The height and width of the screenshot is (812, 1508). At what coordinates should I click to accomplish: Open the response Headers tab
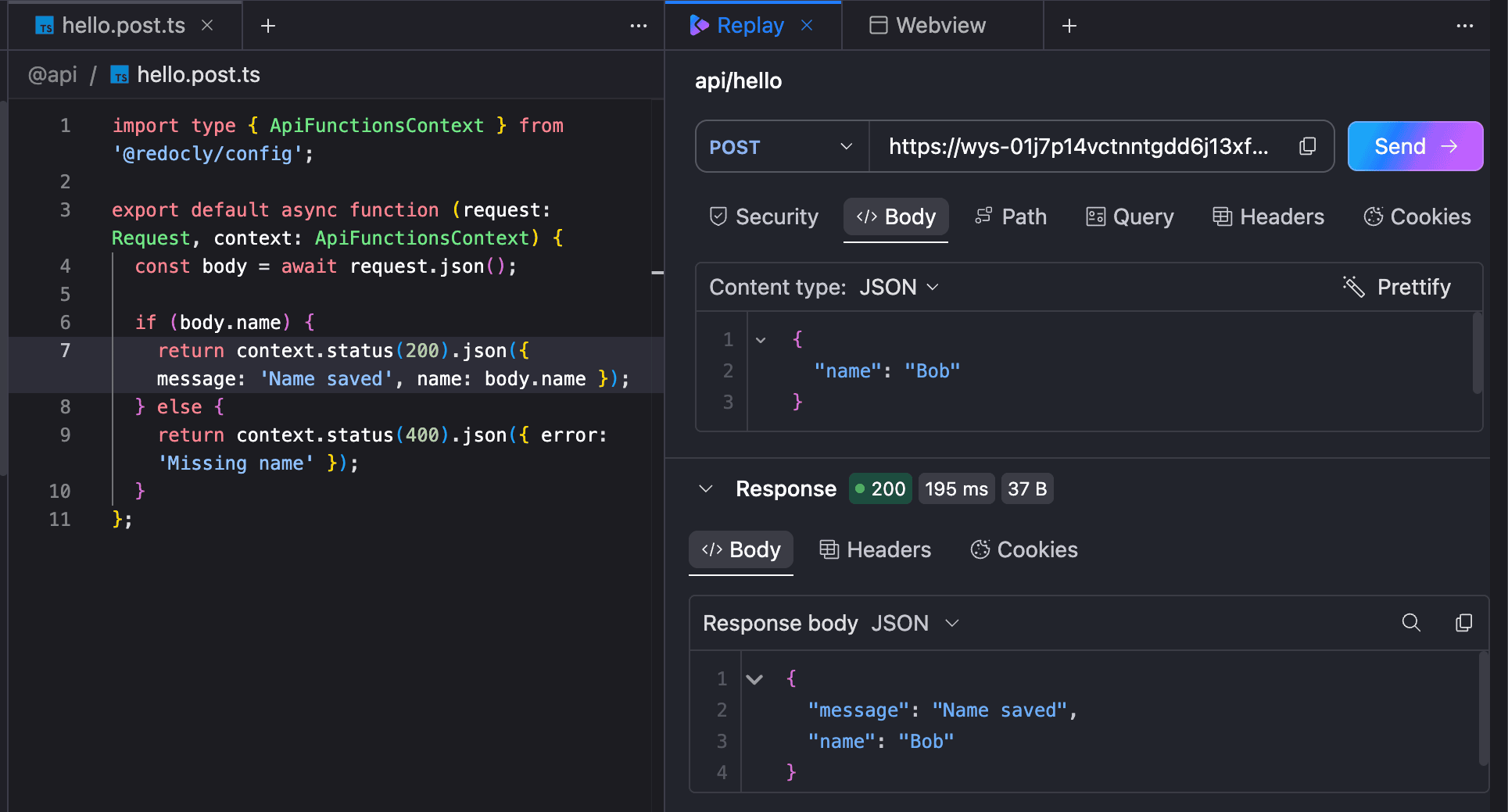(875, 549)
